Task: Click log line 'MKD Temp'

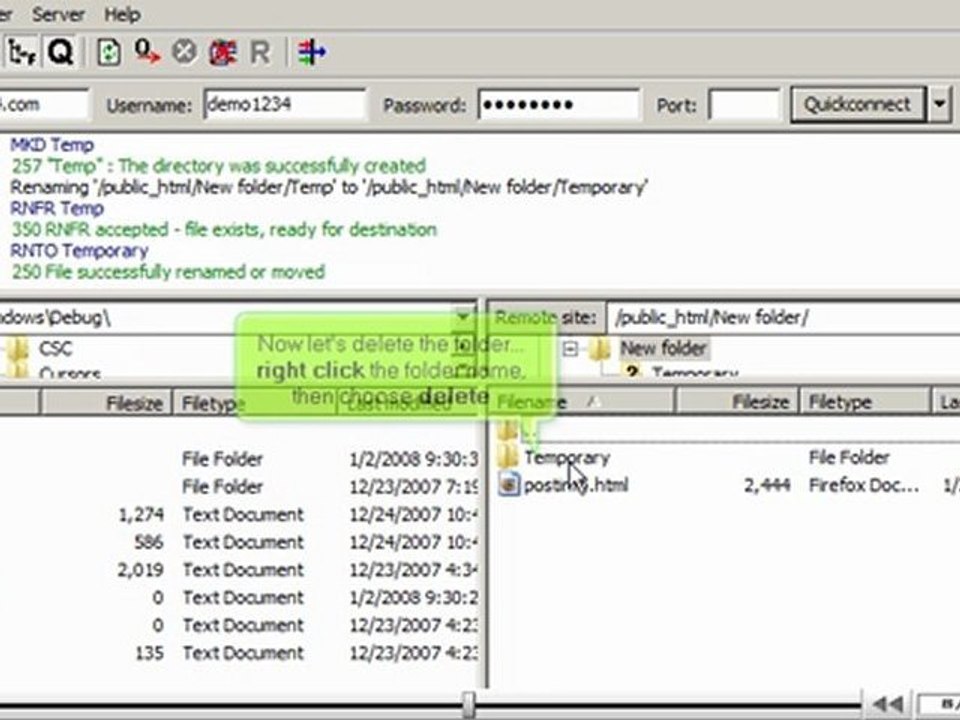Action: [x=52, y=145]
